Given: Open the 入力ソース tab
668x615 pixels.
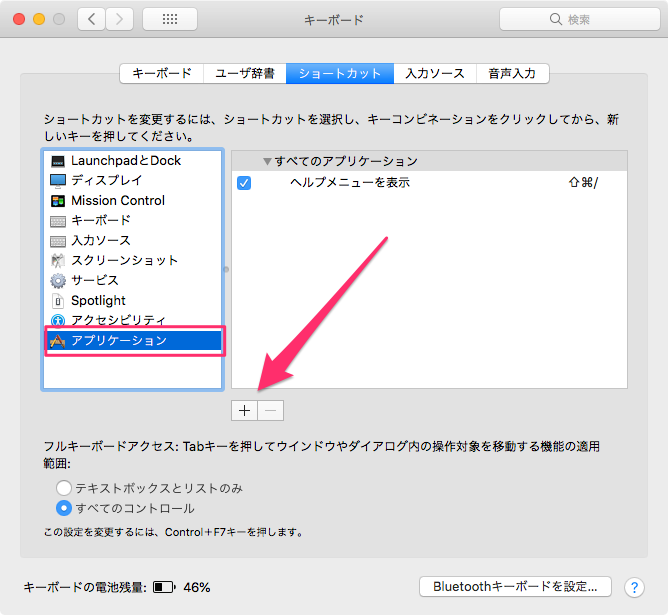Looking at the screenshot, I should click(x=435, y=74).
